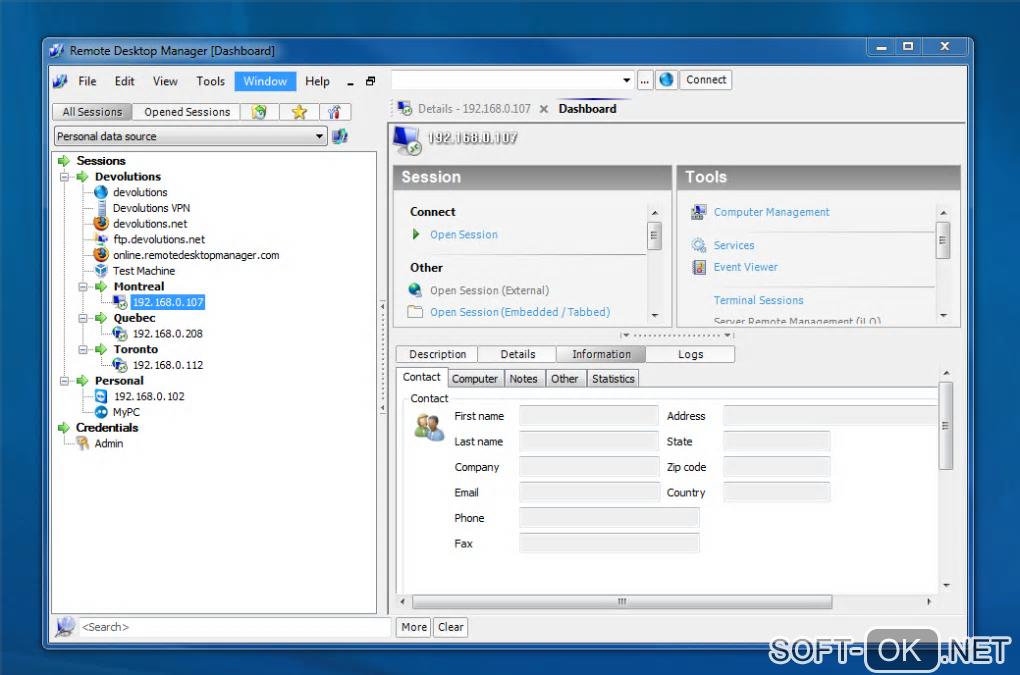
Task: Open the favorites star tab
Action: click(x=299, y=112)
